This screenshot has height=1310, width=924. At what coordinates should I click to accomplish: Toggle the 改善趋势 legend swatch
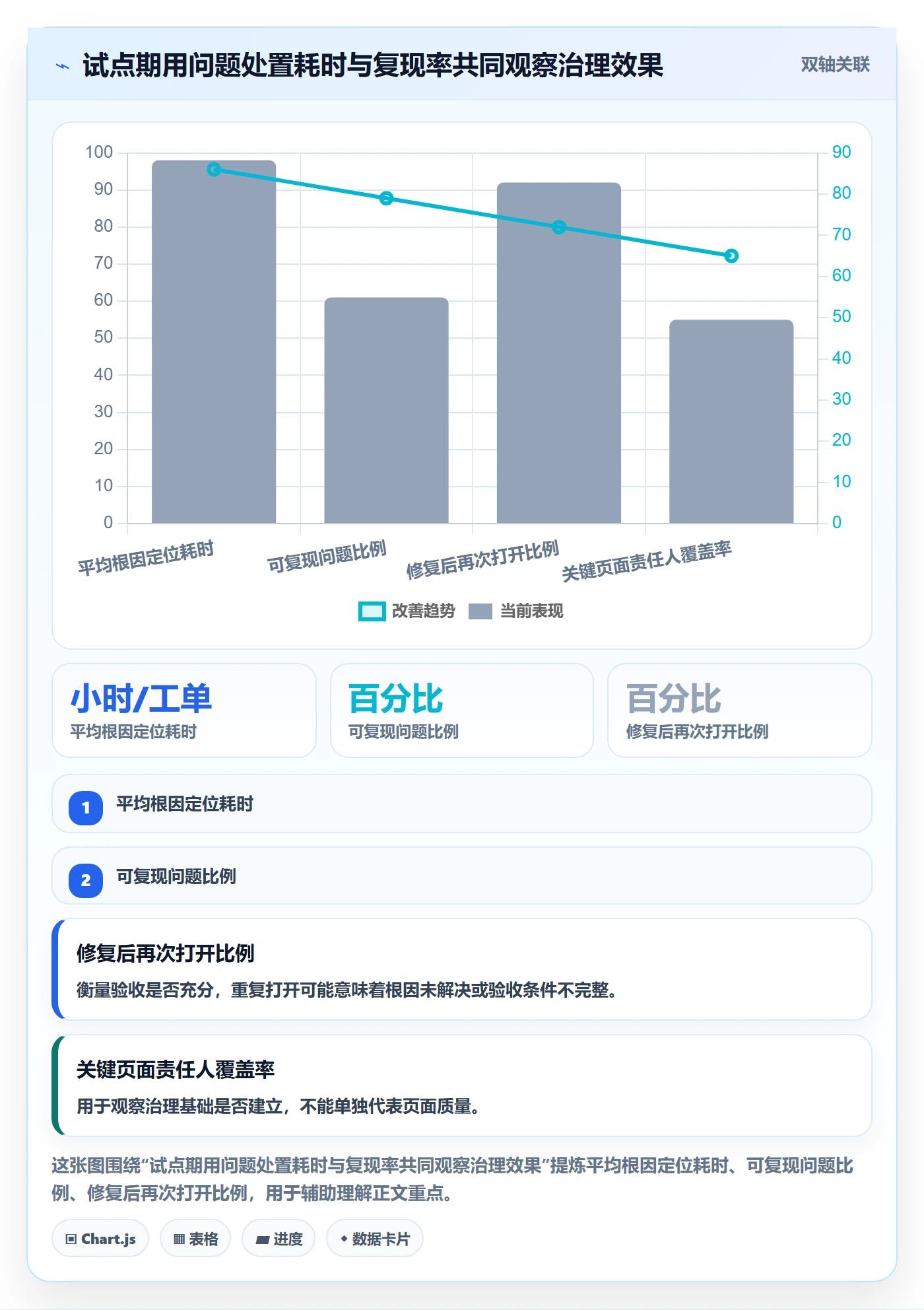[x=372, y=611]
